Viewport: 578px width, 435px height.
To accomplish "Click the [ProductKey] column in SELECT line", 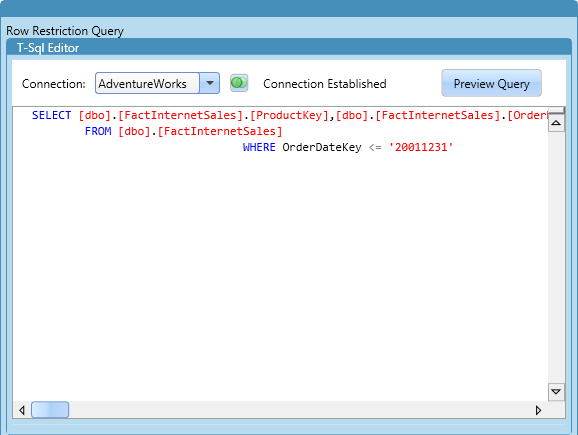I will click(x=289, y=115).
